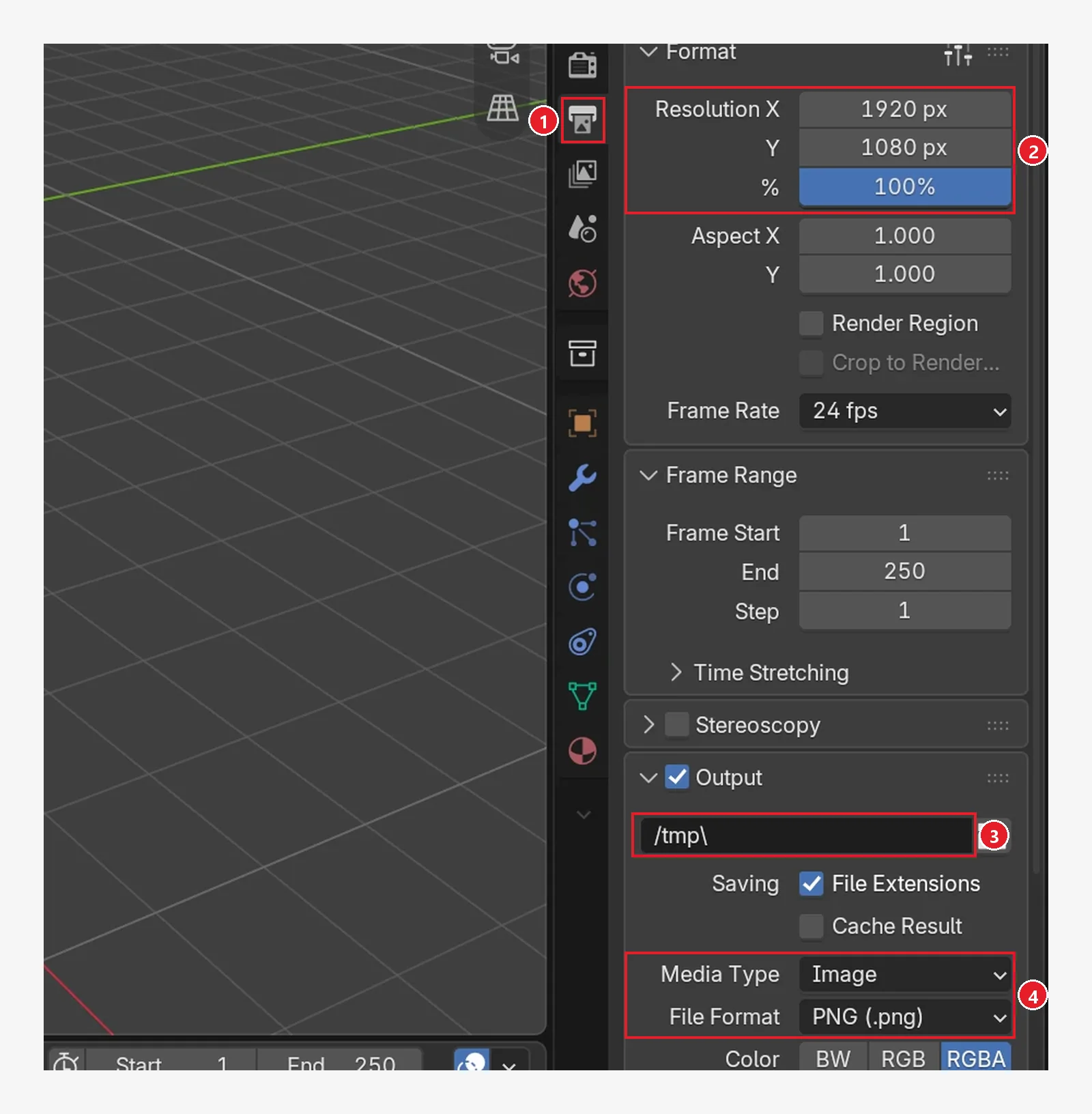The width and height of the screenshot is (1092, 1114).
Task: Toggle orthographic grid view icon in viewport
Action: coord(503,108)
